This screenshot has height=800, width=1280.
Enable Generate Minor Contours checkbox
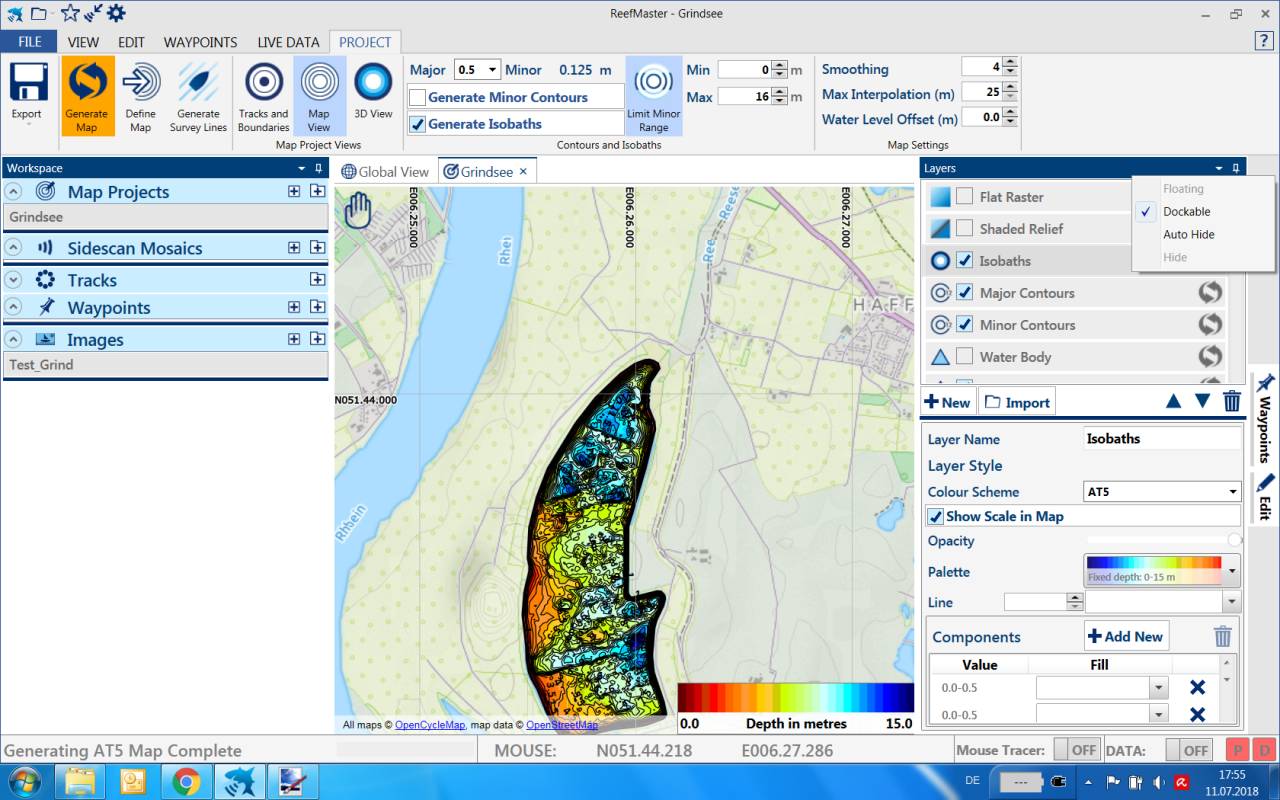(x=418, y=97)
